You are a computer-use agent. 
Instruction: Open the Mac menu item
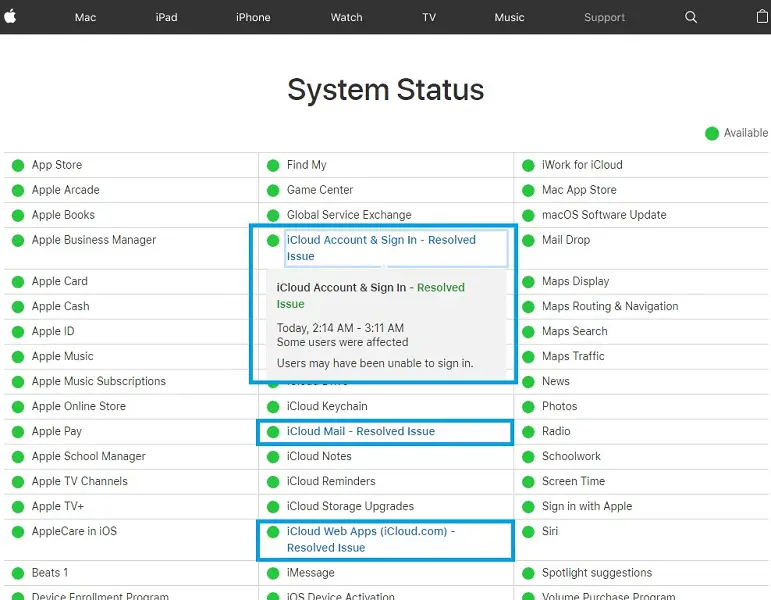86,17
